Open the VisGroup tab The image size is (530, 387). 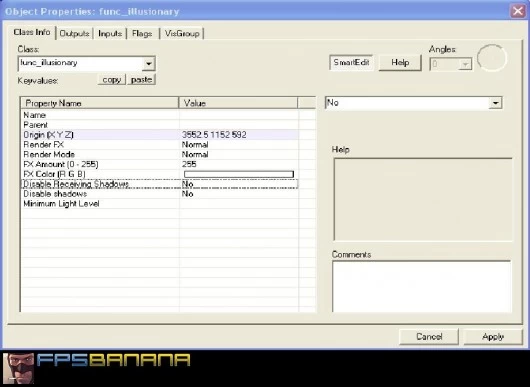click(182, 33)
